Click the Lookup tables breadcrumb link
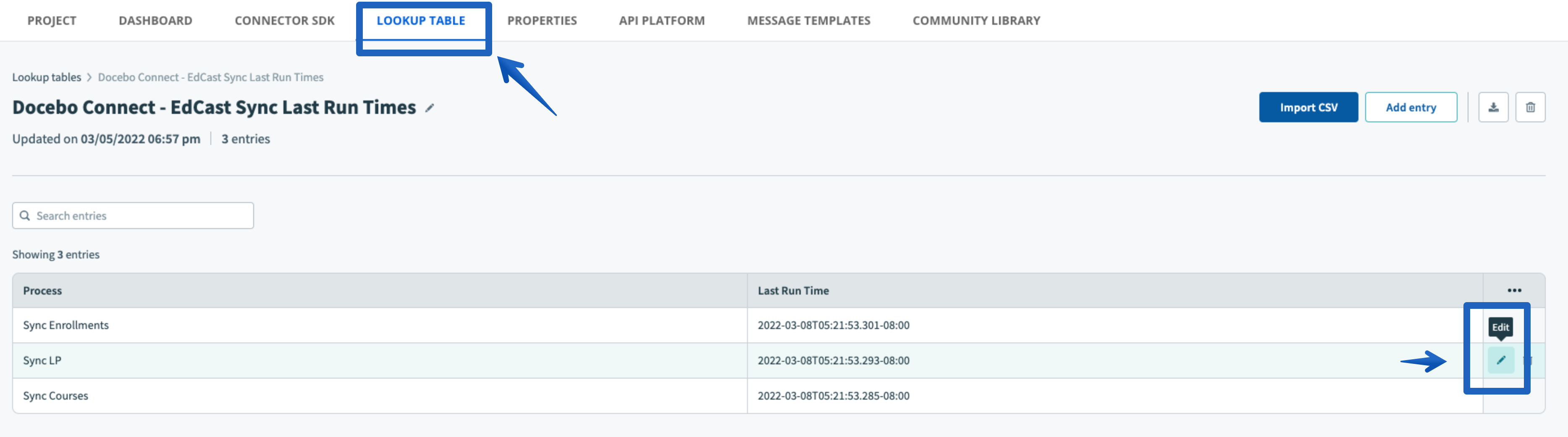This screenshot has width=1568, height=437. point(46,77)
